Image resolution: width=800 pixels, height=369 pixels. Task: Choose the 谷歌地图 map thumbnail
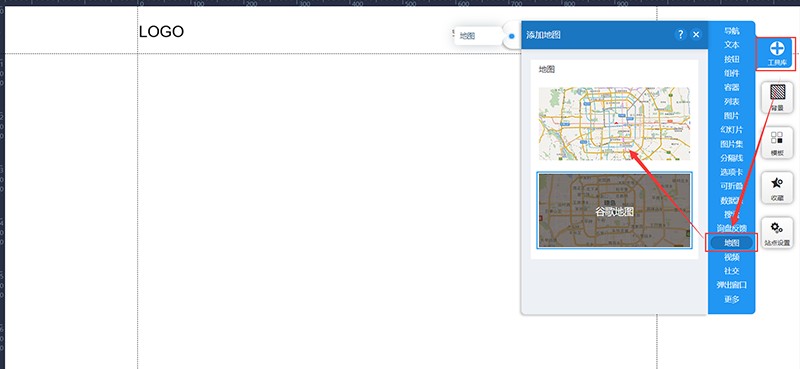(x=614, y=210)
